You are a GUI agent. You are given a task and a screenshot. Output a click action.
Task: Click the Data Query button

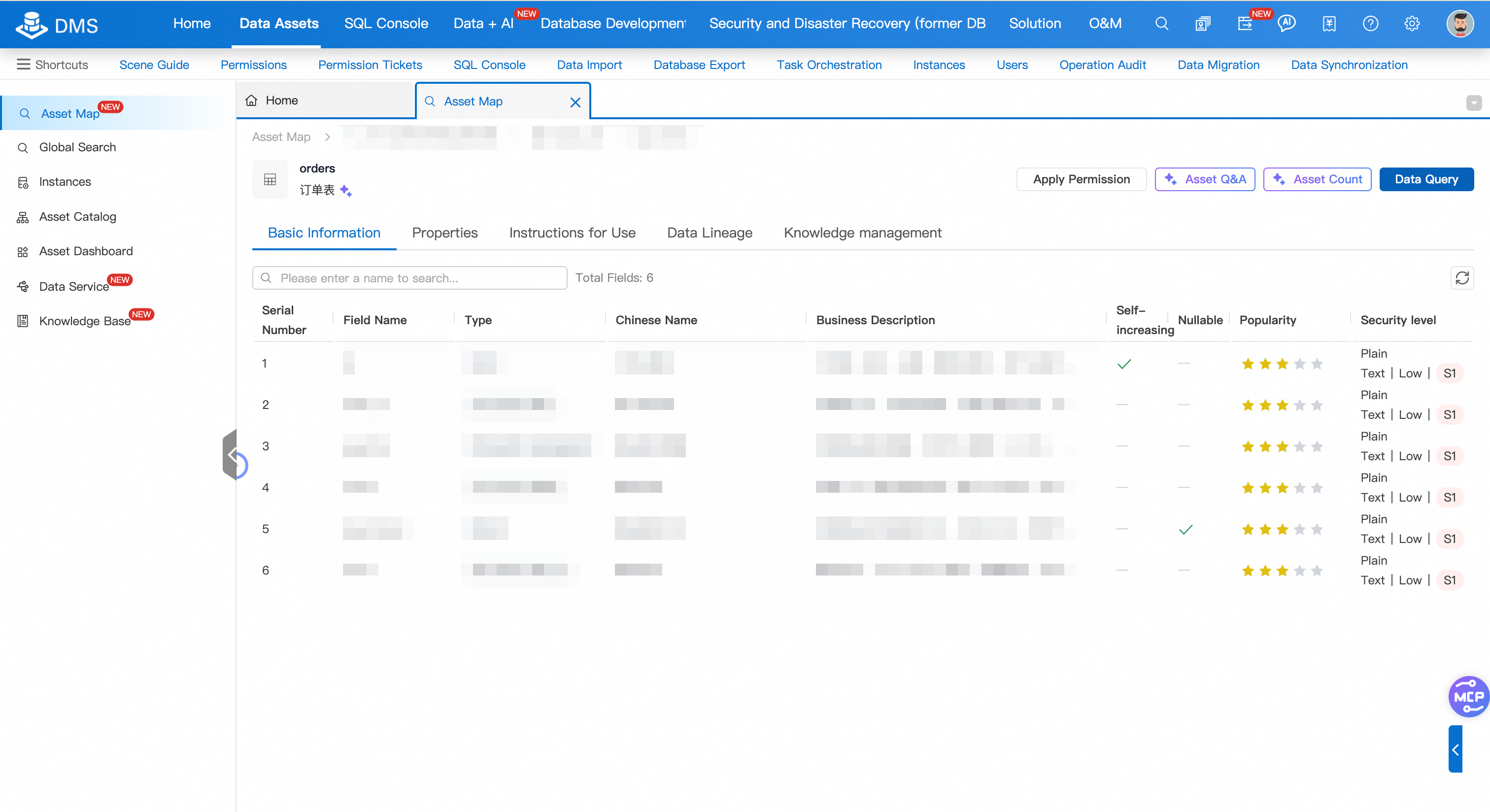1426,179
